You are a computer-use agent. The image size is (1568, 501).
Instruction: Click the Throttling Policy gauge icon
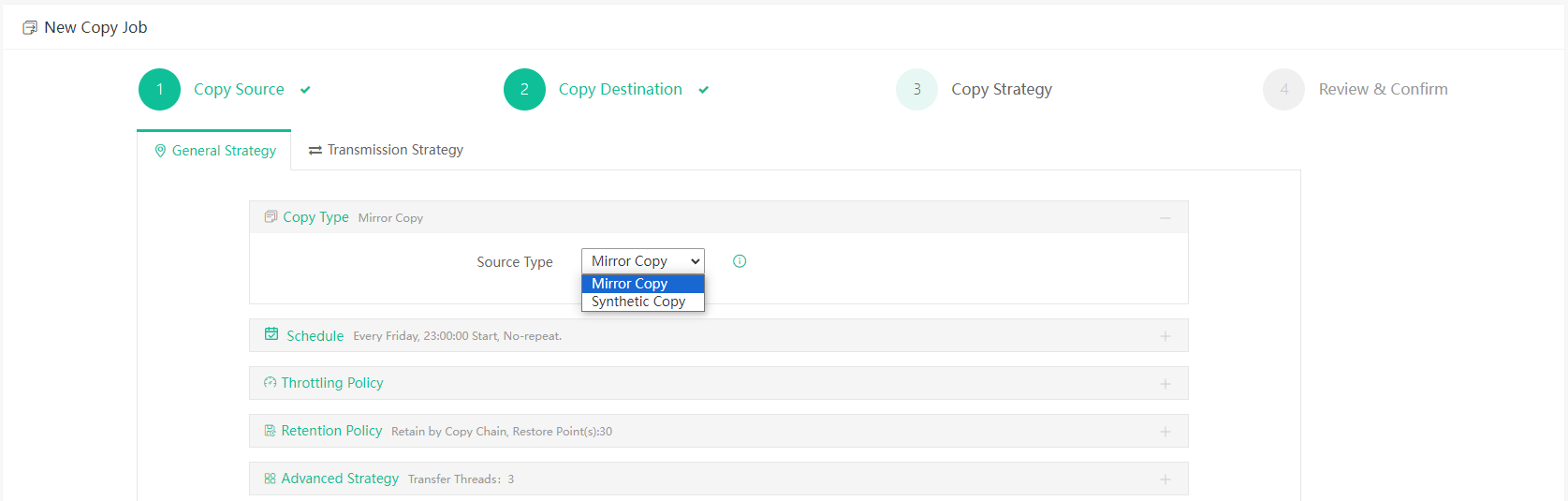tap(270, 382)
